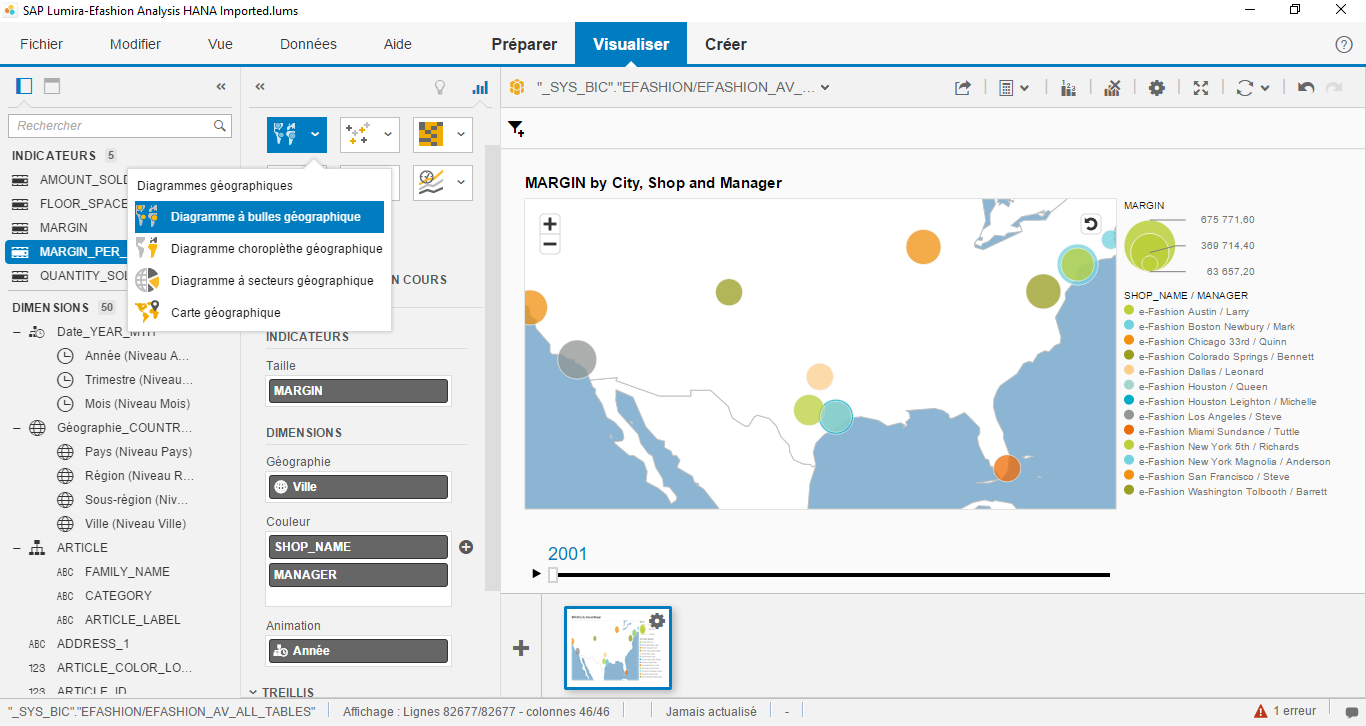Select Diagramme à secteurs géographique
Viewport: 1366px width, 726px height.
(x=259, y=281)
